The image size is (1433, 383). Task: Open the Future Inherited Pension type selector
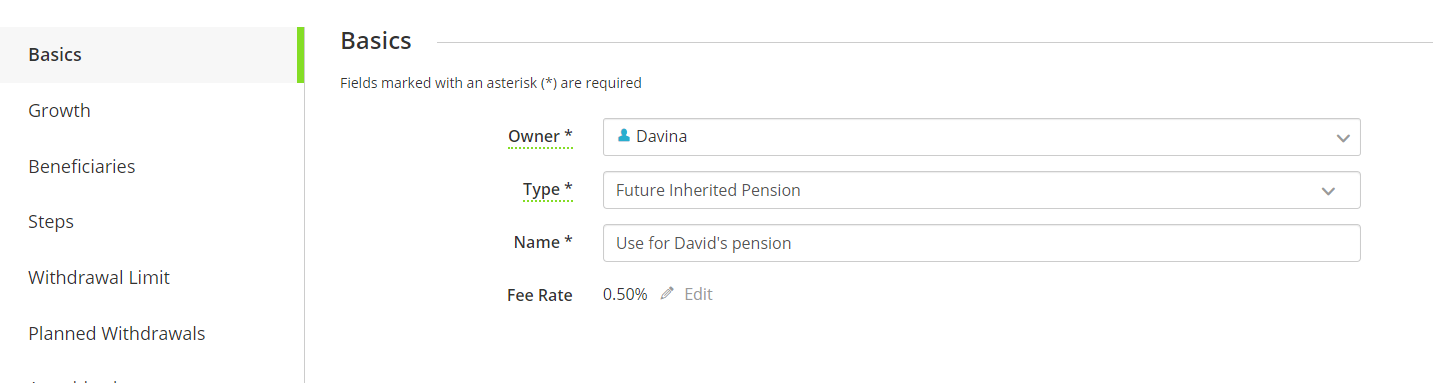click(x=981, y=190)
